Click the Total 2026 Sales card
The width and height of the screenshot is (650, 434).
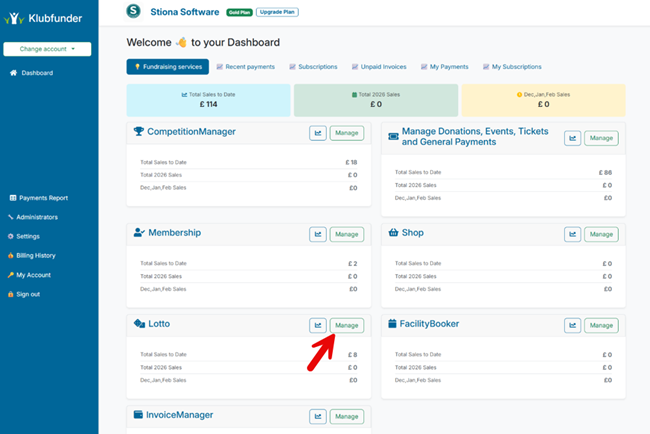click(376, 100)
